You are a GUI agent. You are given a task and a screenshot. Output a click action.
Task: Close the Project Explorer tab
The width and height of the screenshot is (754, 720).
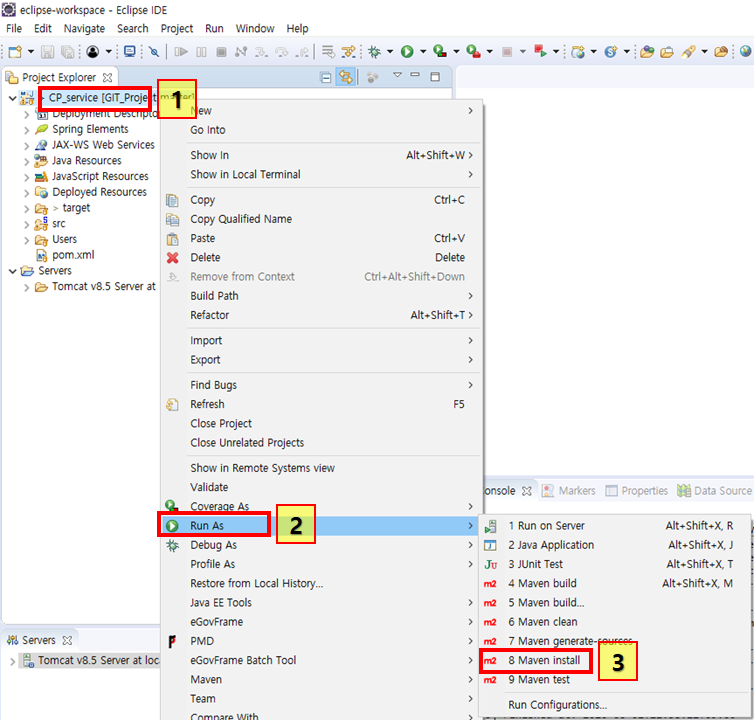[108, 77]
